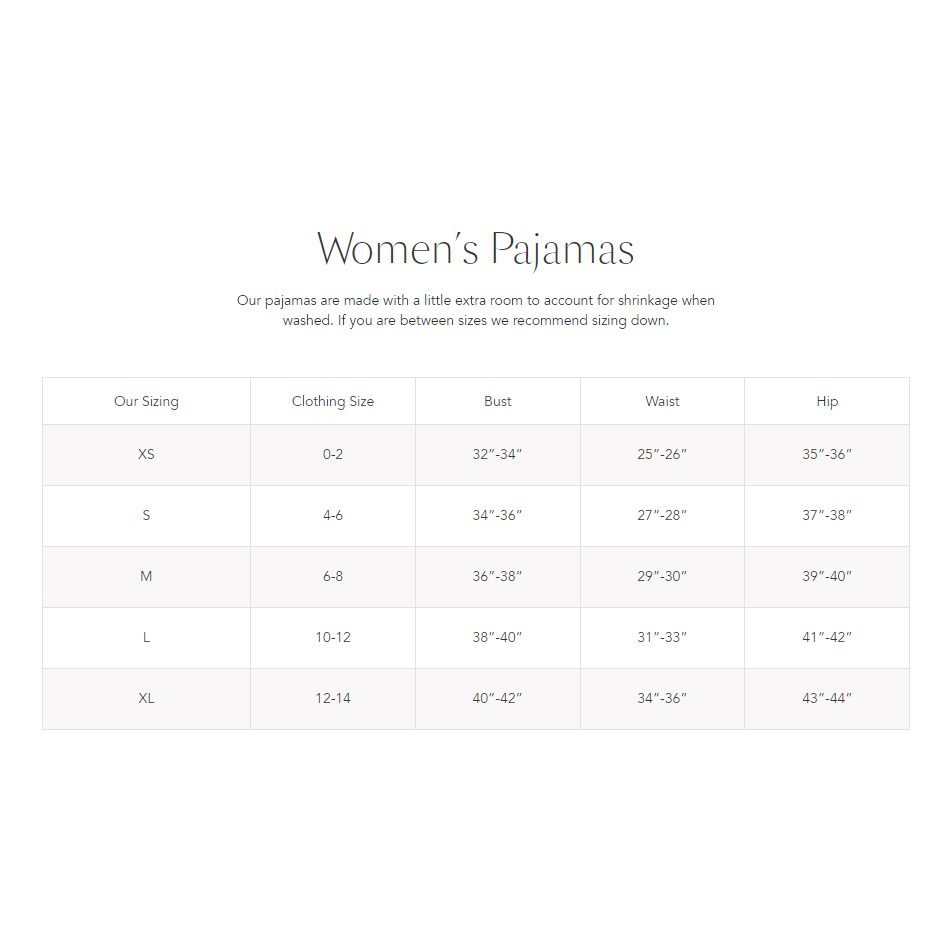Click the 10-12 clothing size cell

333,638
